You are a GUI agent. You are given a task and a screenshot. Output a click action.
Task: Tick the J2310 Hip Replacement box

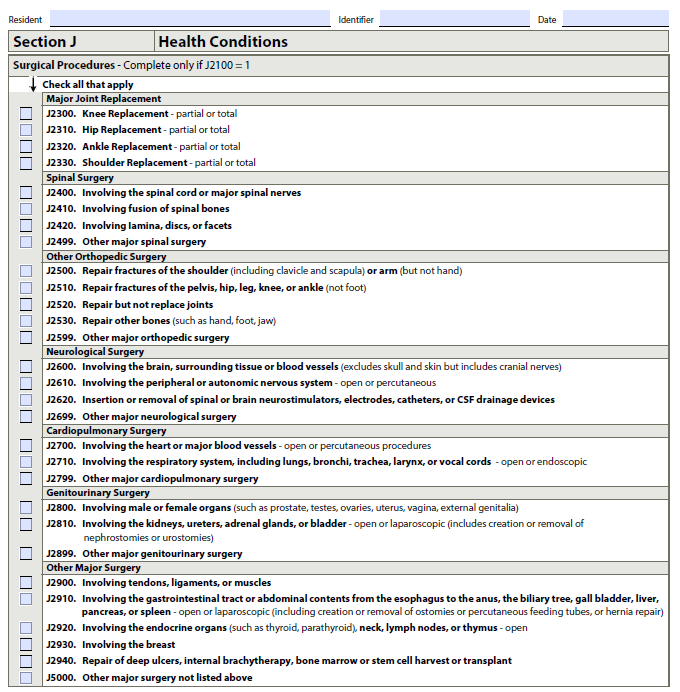point(26,130)
